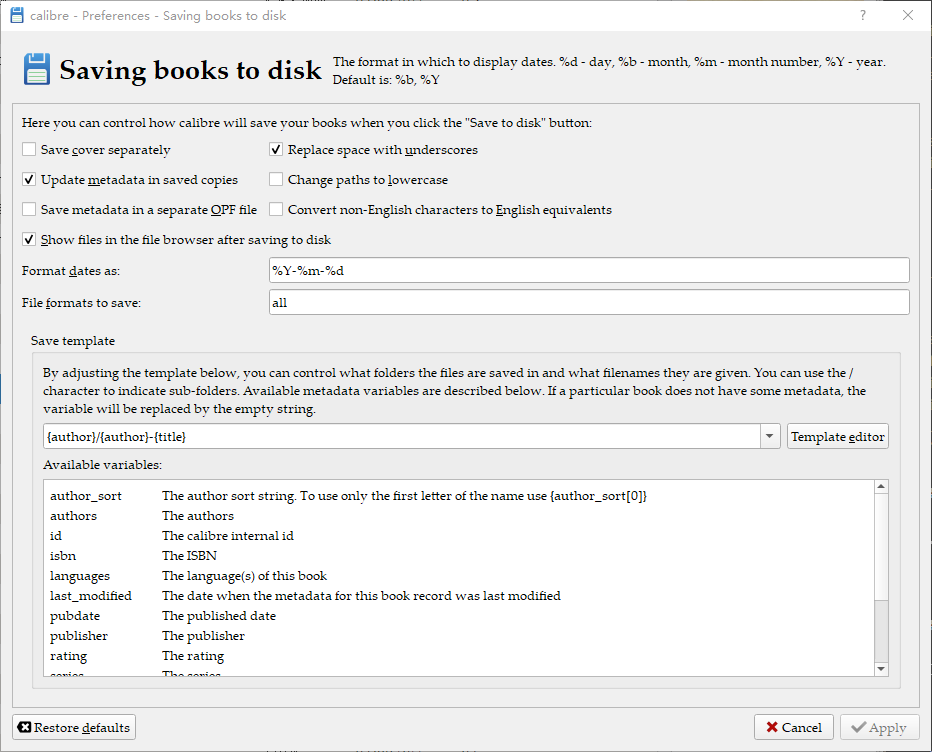Click the Cancel button
This screenshot has height=752, width=932.
pyautogui.click(x=794, y=727)
